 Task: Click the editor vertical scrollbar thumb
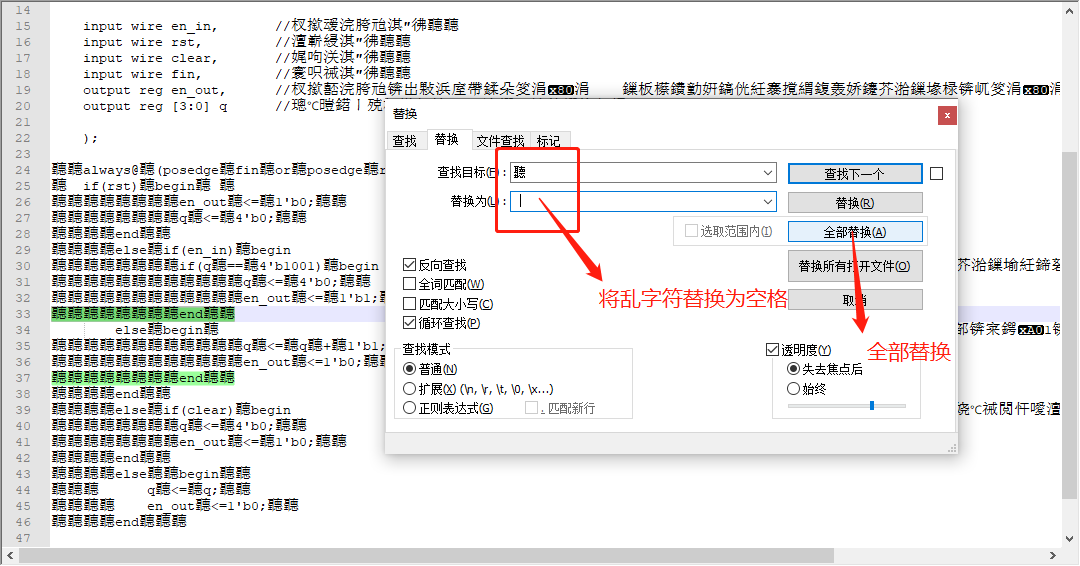tap(1069, 324)
